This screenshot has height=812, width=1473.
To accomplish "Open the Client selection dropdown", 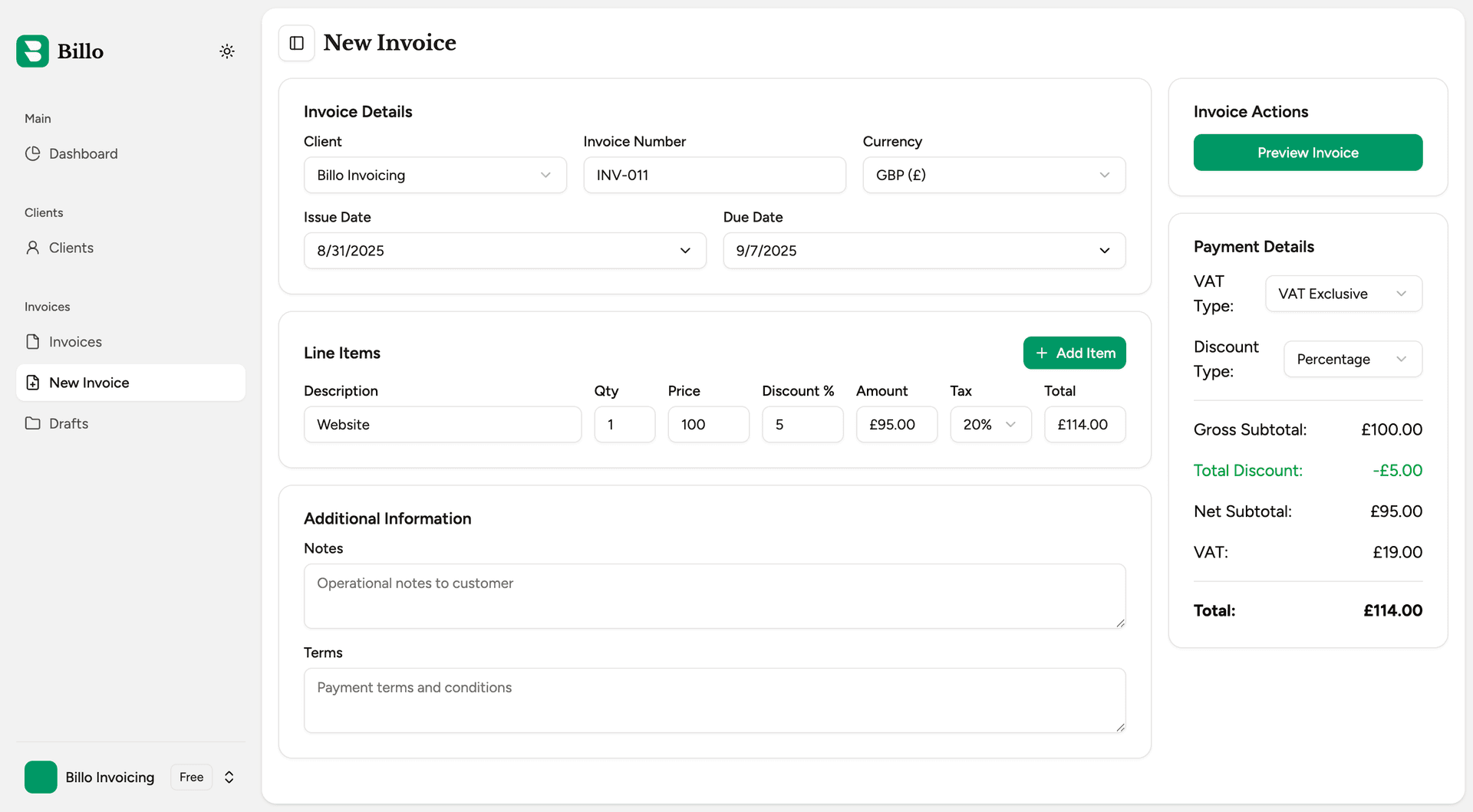I will click(x=435, y=175).
